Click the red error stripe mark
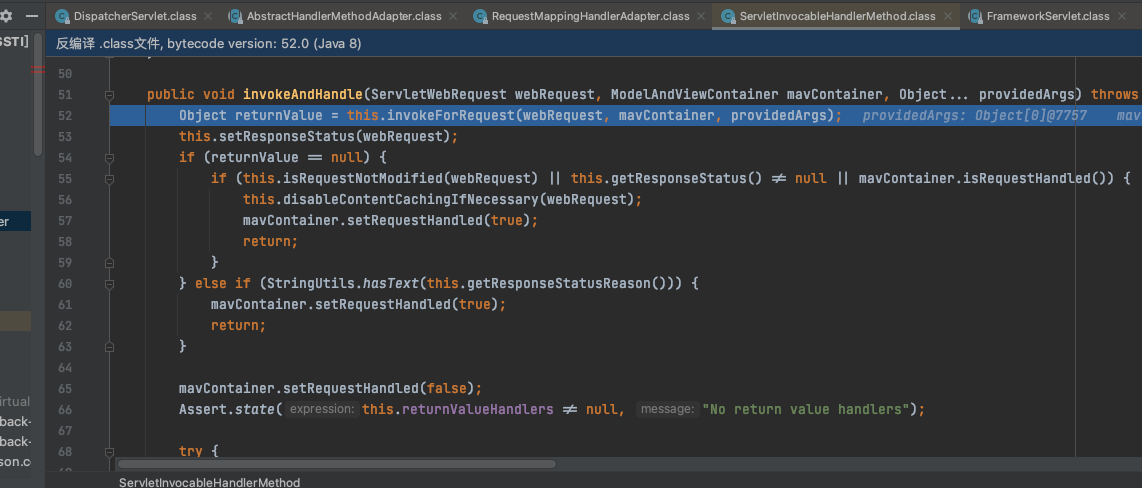Viewport: 1142px width, 488px height. (37, 70)
